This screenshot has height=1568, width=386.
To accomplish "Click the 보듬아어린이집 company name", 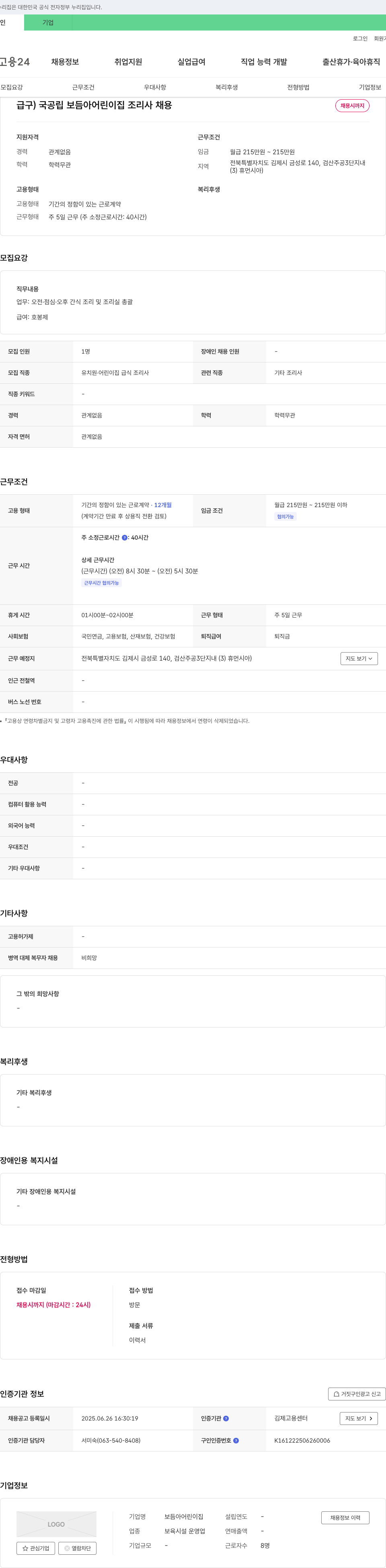I will tap(184, 1516).
